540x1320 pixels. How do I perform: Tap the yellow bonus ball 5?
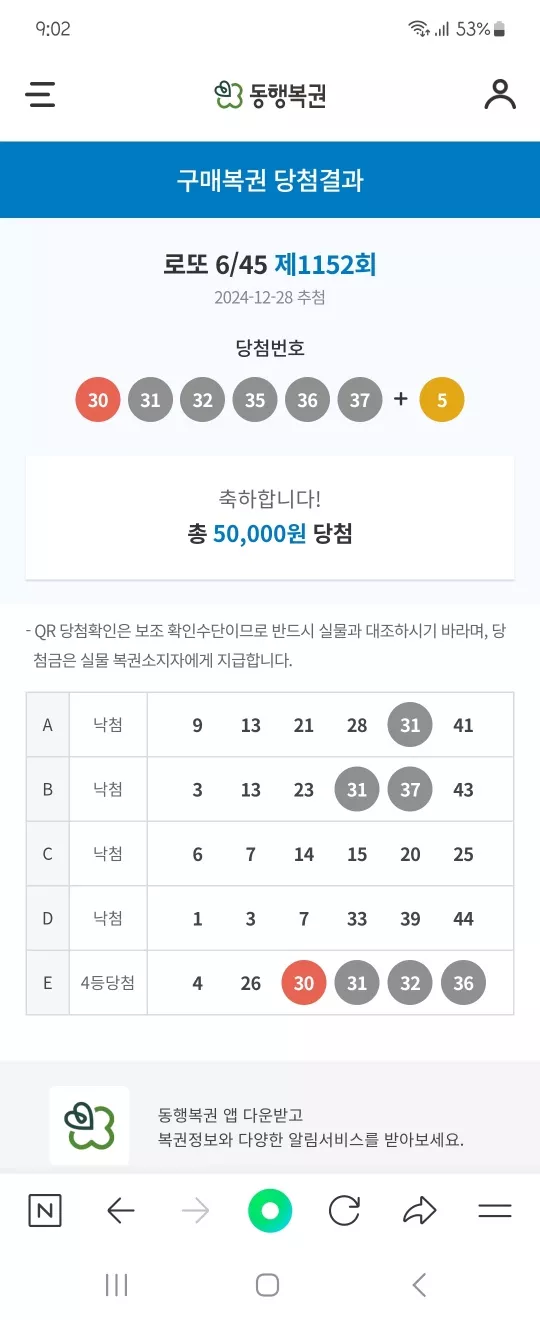442,400
